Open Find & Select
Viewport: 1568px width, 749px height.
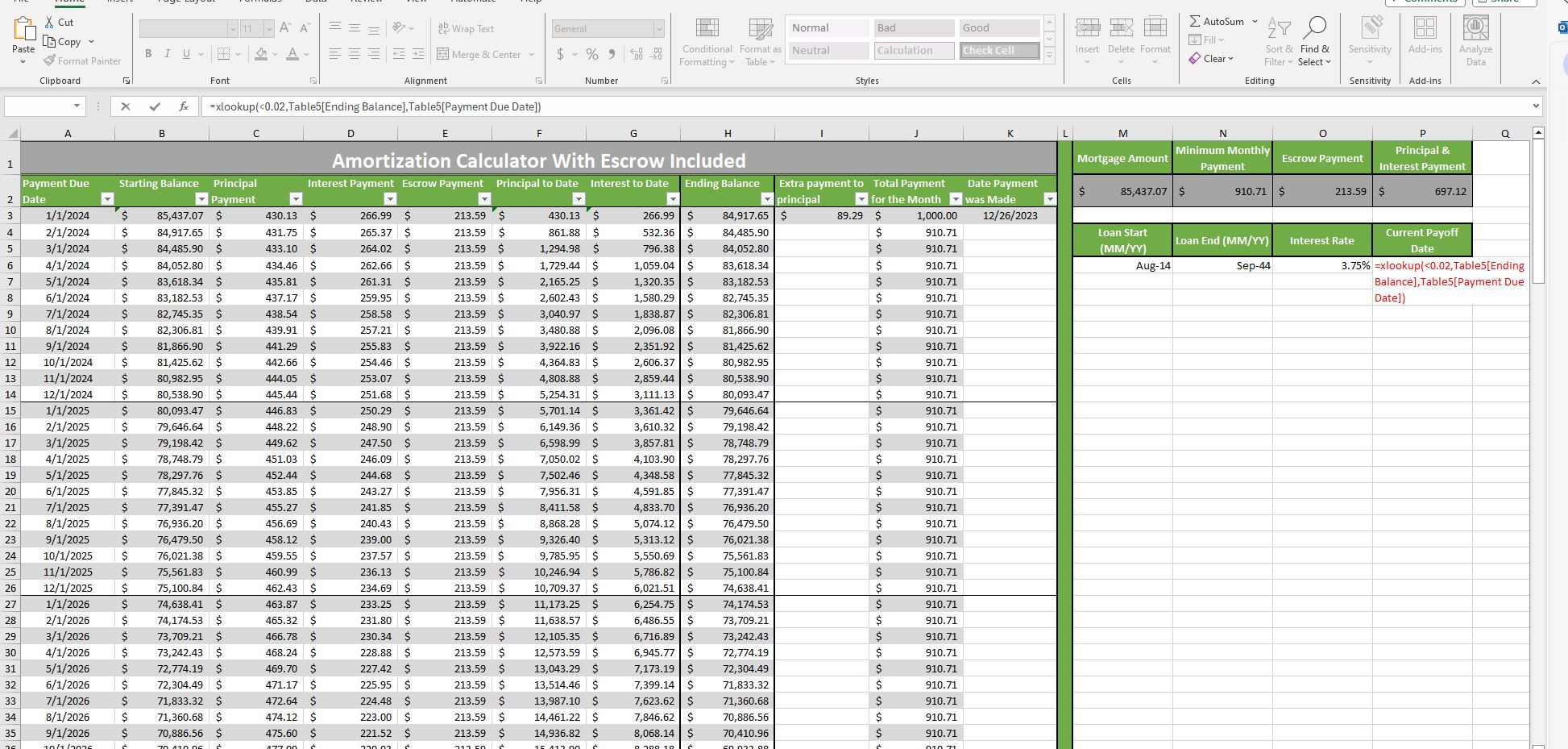click(1315, 42)
